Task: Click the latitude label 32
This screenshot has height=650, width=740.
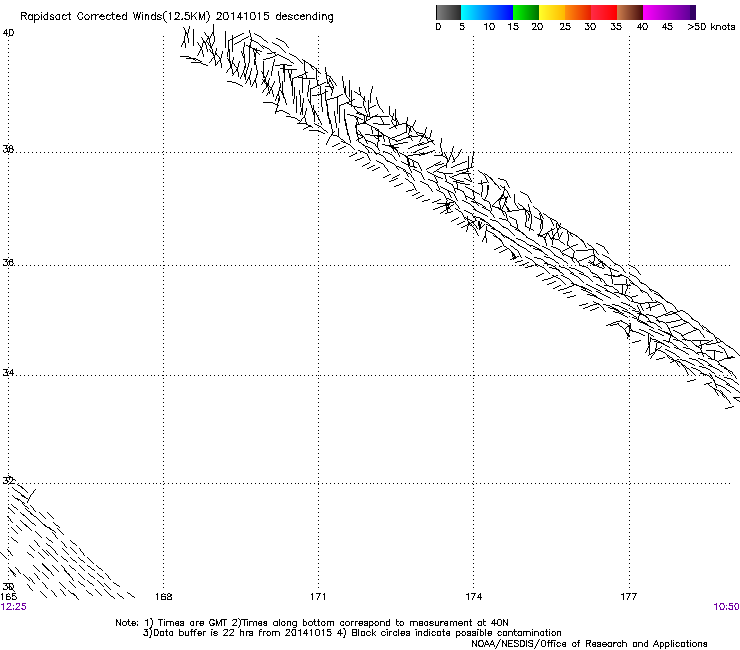Action: 8,481
